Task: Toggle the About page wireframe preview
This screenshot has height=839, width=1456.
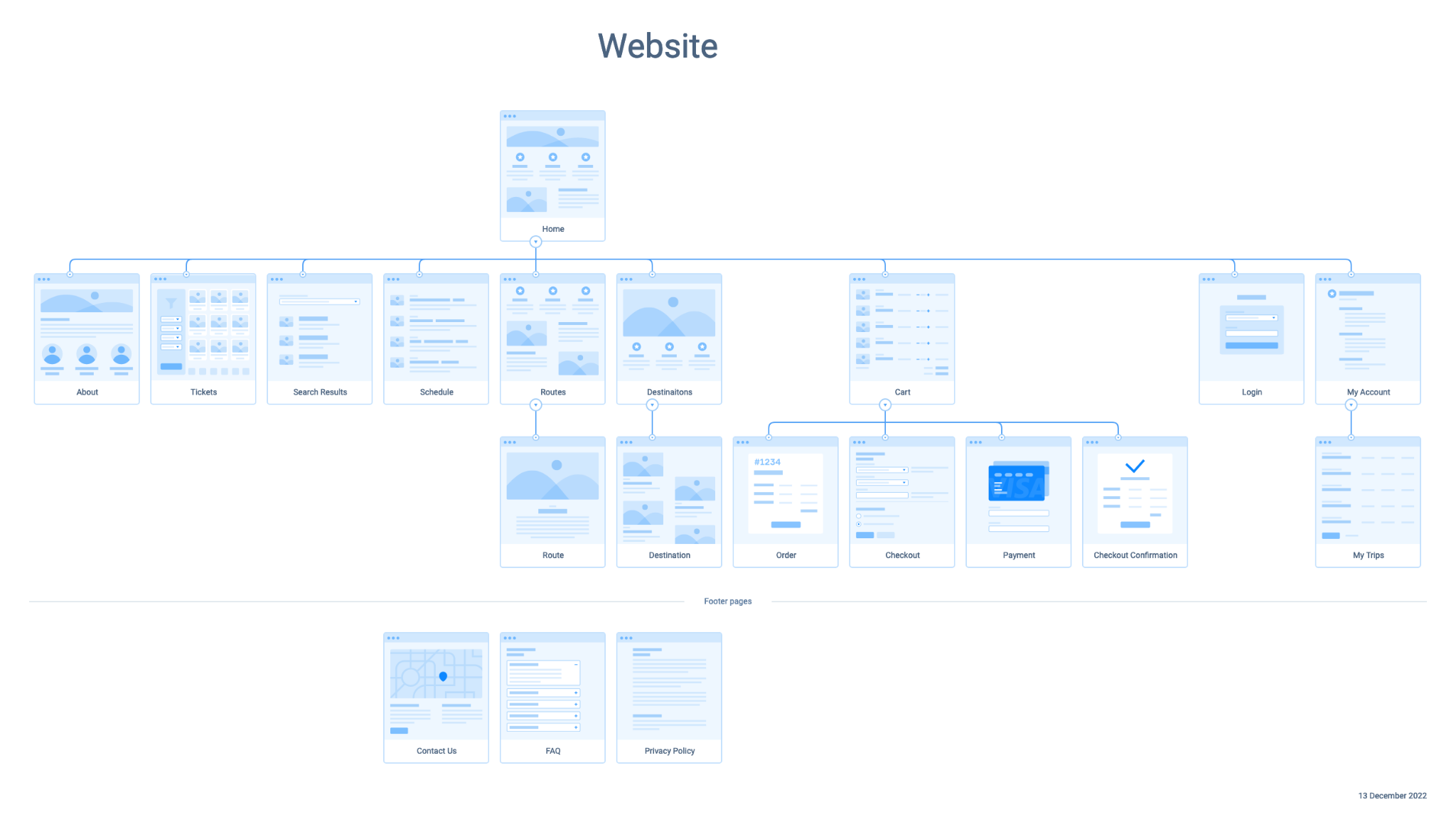Action: click(x=85, y=330)
